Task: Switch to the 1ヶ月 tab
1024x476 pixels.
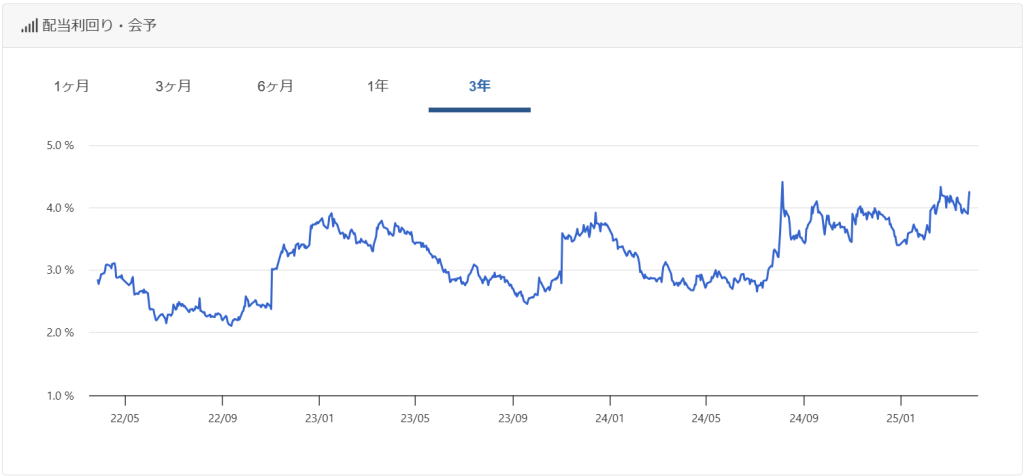Action: pyautogui.click(x=72, y=86)
